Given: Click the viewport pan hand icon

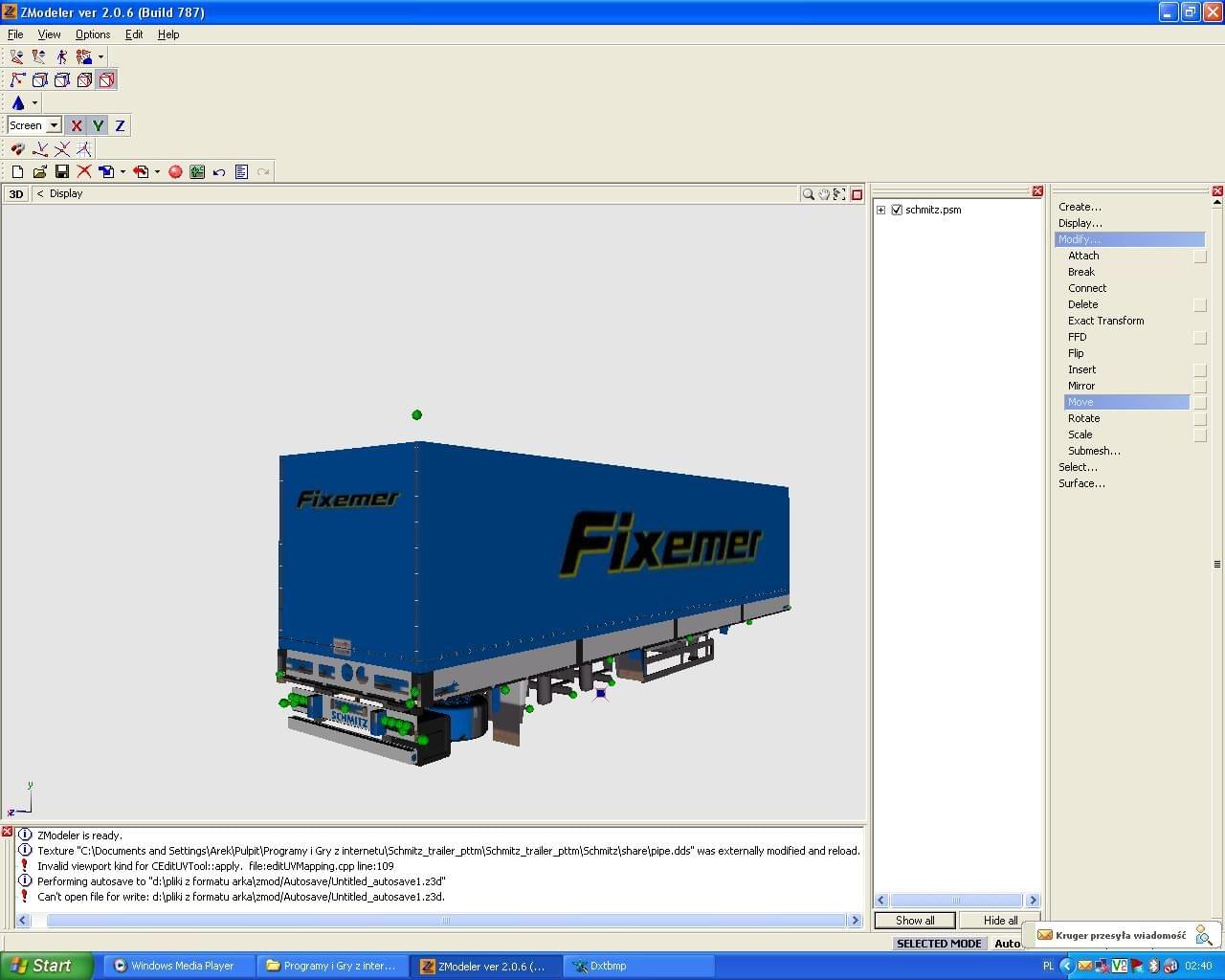Looking at the screenshot, I should click(x=824, y=194).
